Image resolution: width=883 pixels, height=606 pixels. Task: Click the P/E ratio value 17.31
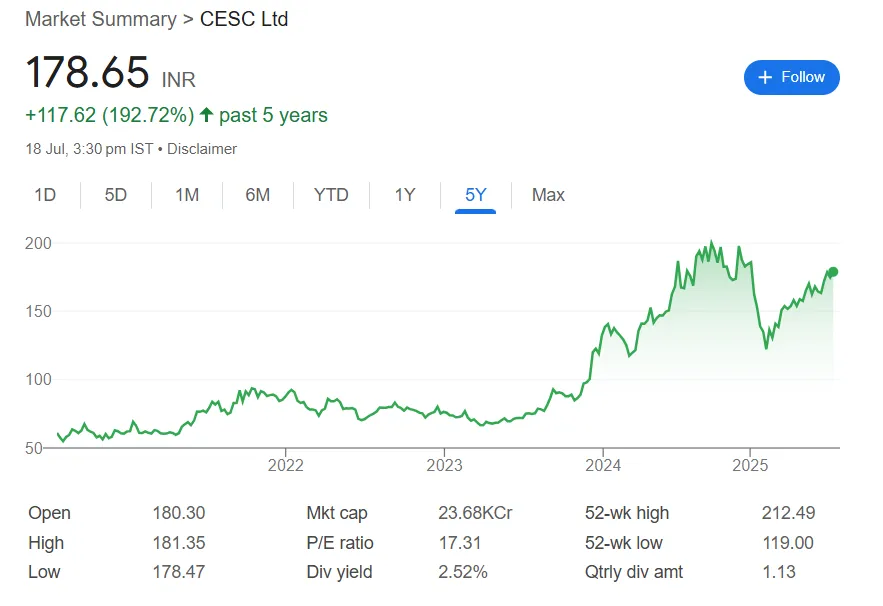(460, 543)
